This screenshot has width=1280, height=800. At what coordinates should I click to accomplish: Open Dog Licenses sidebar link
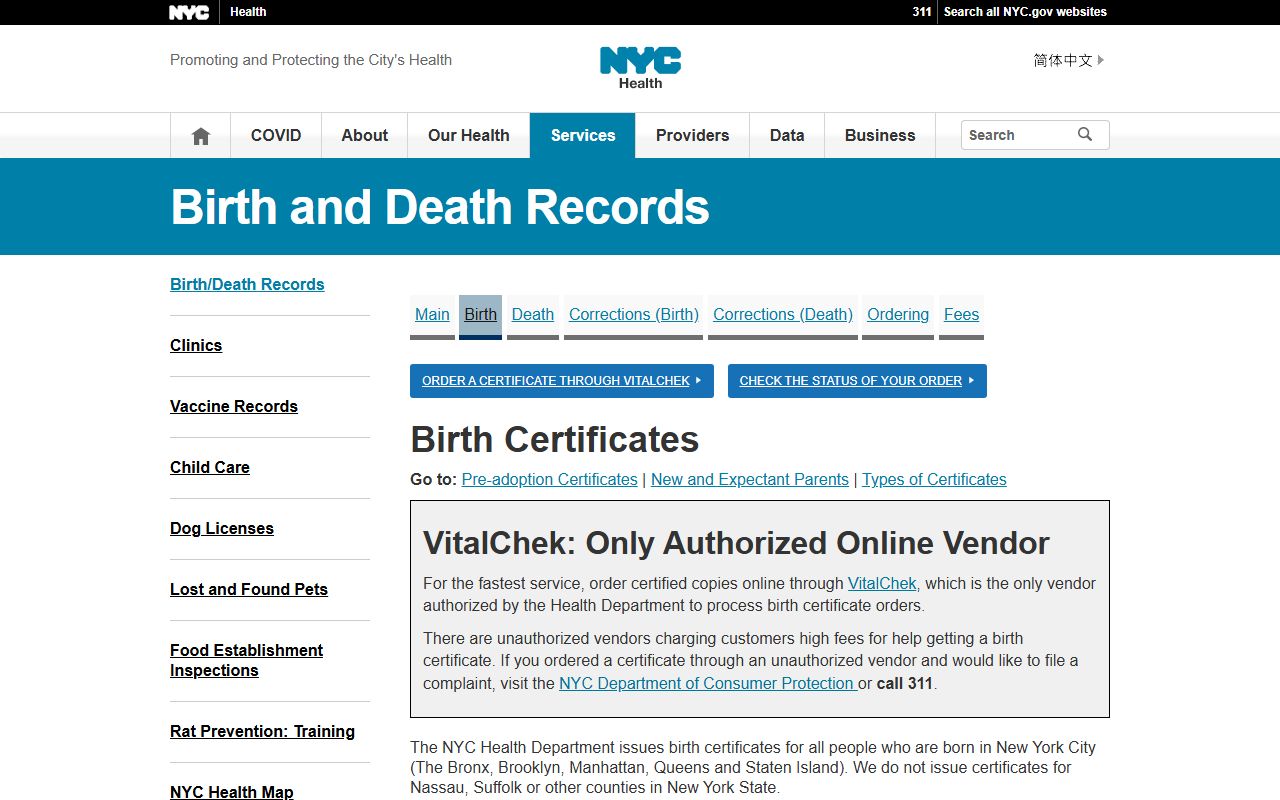click(x=222, y=528)
